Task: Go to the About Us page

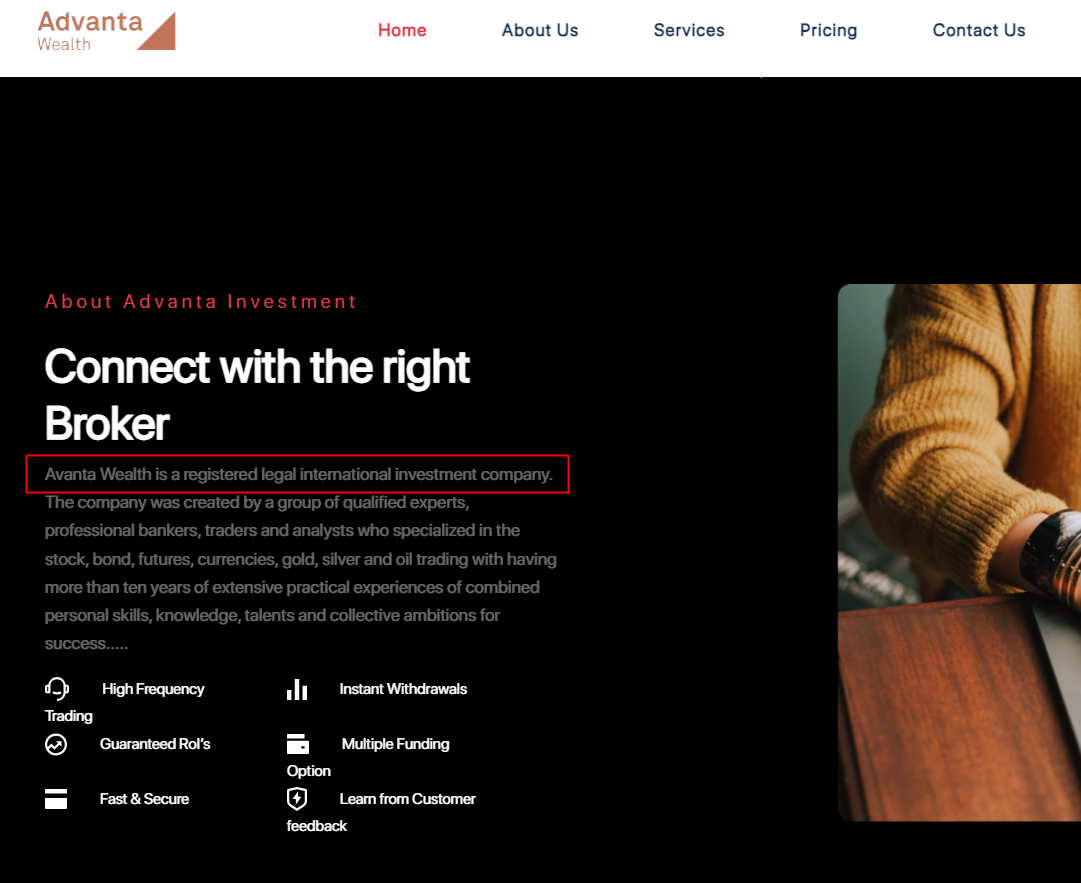Action: coord(540,30)
